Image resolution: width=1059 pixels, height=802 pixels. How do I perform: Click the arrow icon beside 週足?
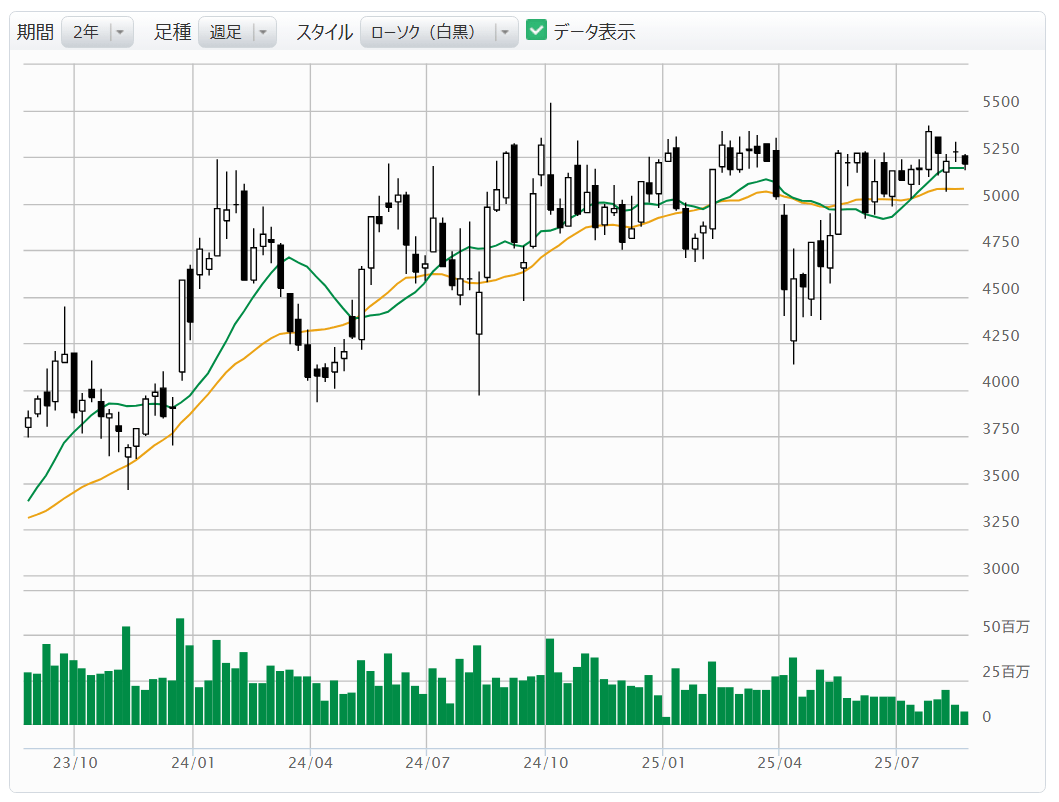[262, 32]
